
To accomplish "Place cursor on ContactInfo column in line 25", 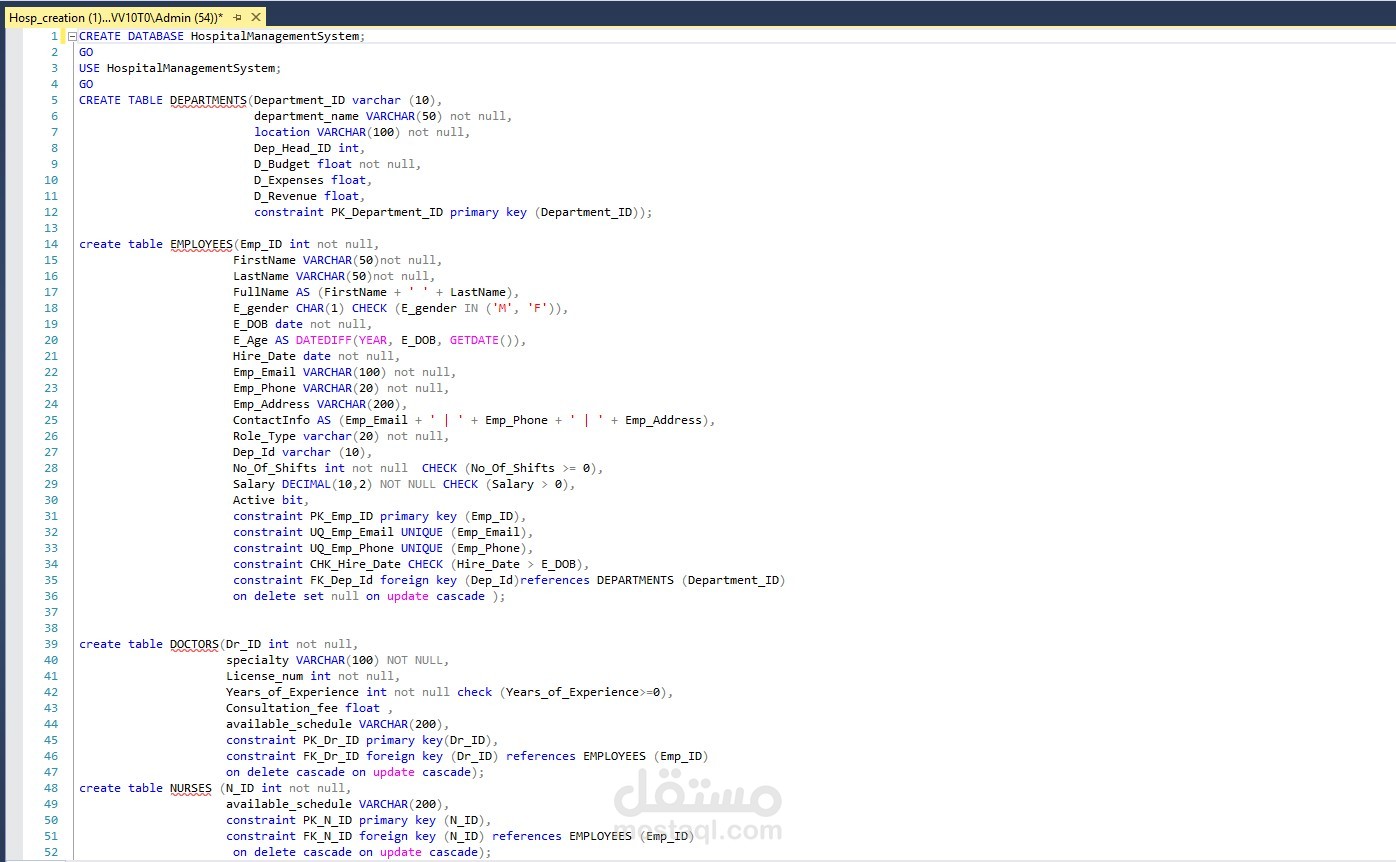I will (x=271, y=420).
